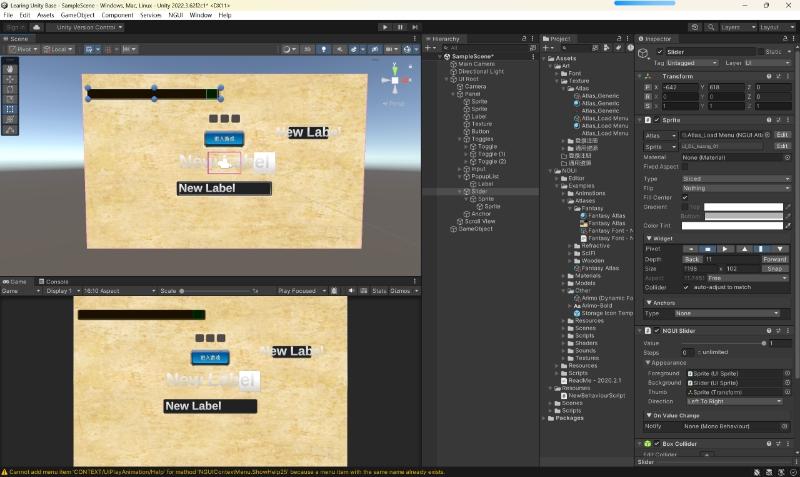Toggle the Fill Center checkbox
The image size is (800, 477).
click(x=685, y=197)
